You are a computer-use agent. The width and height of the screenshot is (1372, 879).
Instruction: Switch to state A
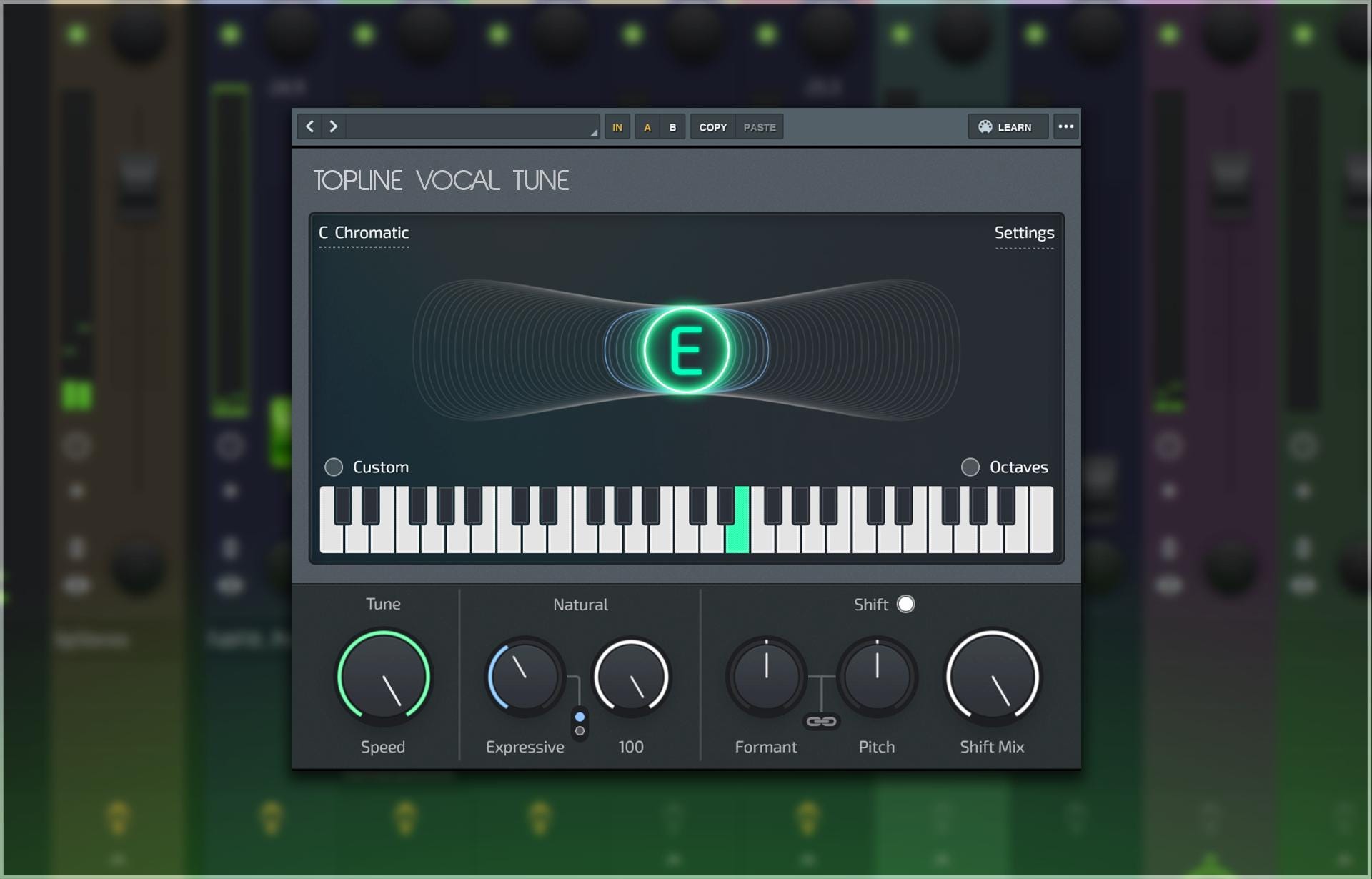tap(647, 127)
